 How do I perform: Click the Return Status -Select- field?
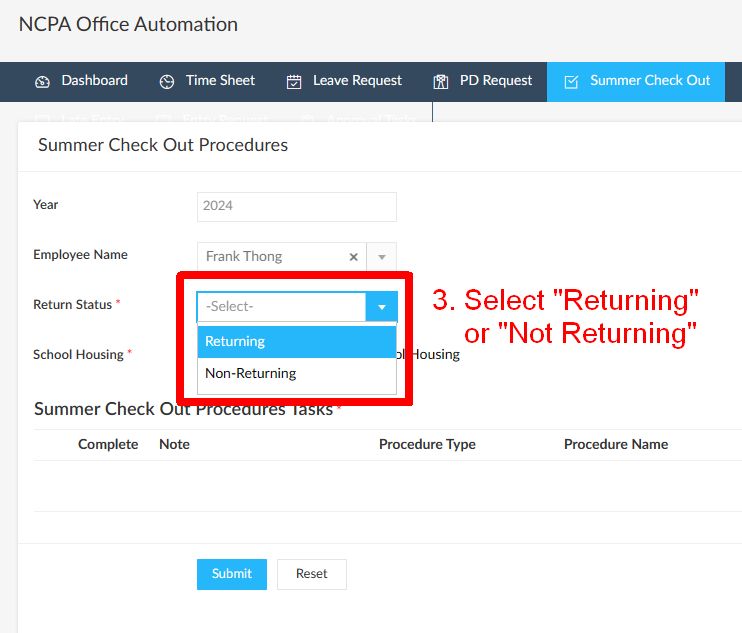click(x=281, y=307)
